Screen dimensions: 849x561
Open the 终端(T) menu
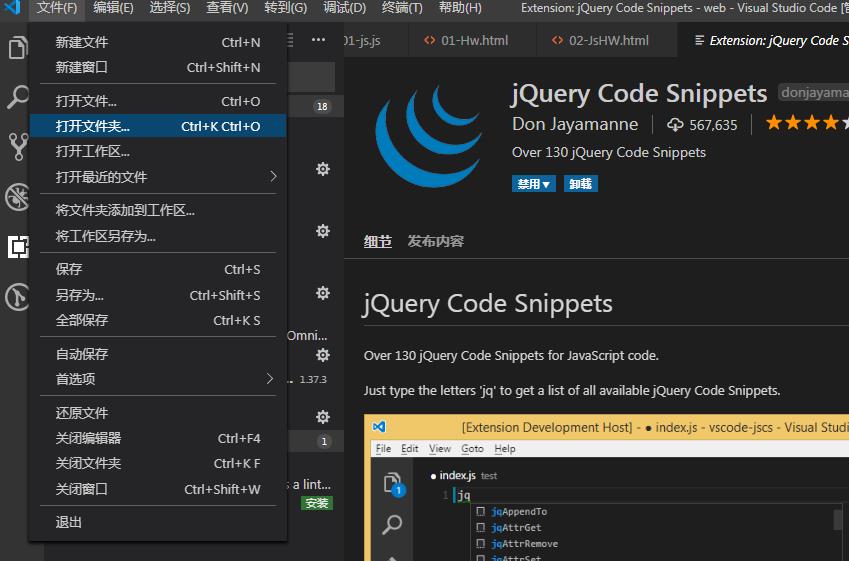click(402, 8)
